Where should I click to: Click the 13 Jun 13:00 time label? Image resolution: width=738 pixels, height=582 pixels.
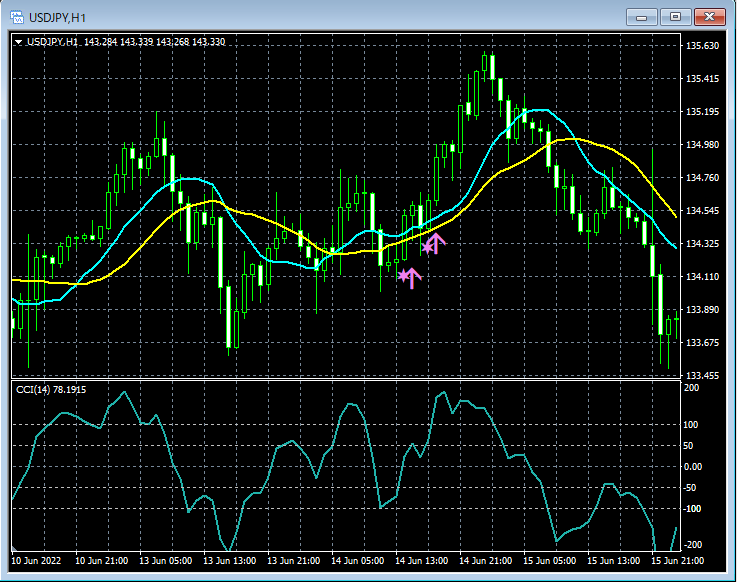(x=229, y=560)
